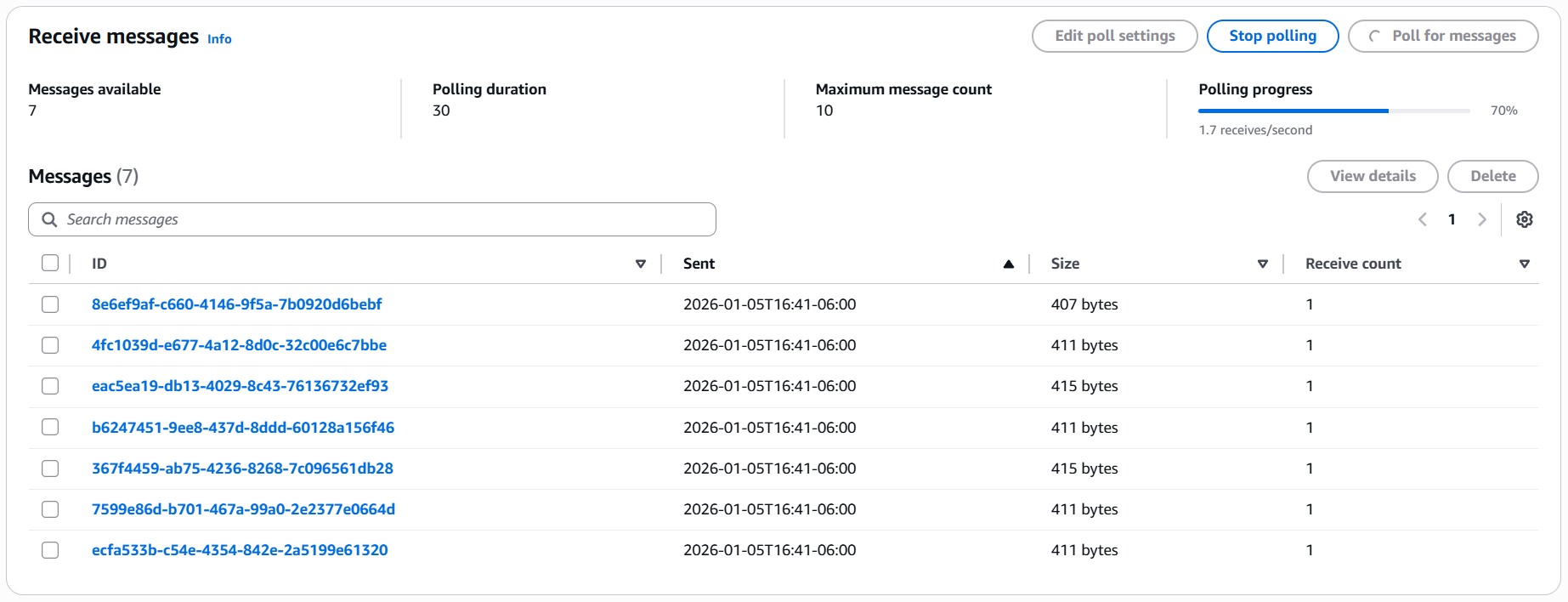Toggle the select-all messages checkbox
Viewport: 1568px width, 602px height.
[50, 264]
